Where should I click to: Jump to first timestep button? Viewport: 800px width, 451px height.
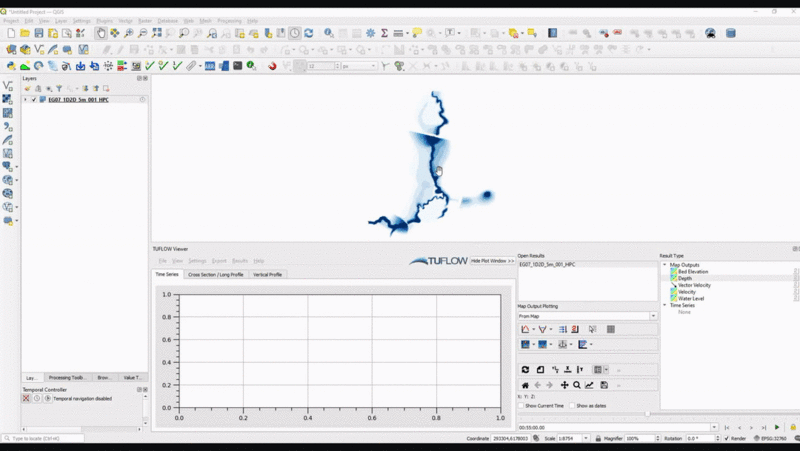727,428
